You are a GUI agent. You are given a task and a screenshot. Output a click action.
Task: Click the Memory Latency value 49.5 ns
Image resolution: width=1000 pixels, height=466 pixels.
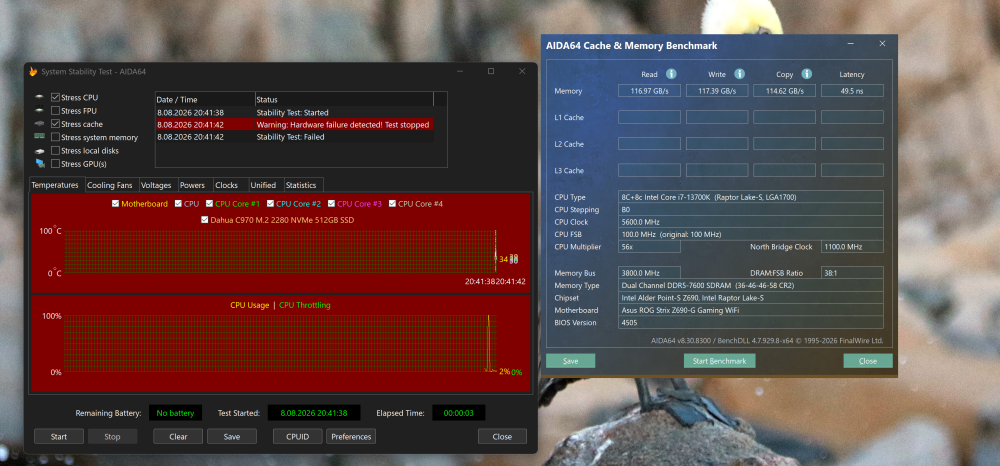[852, 91]
